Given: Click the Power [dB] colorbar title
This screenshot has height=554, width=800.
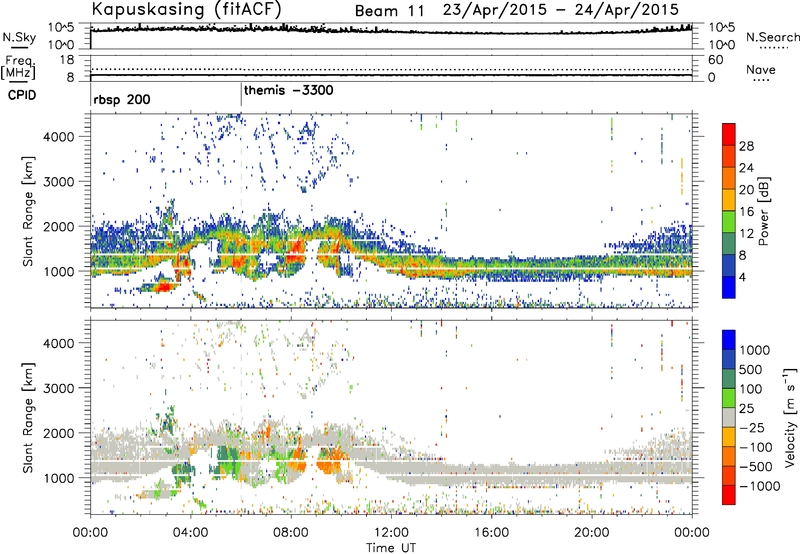Looking at the screenshot, I should (x=764, y=211).
